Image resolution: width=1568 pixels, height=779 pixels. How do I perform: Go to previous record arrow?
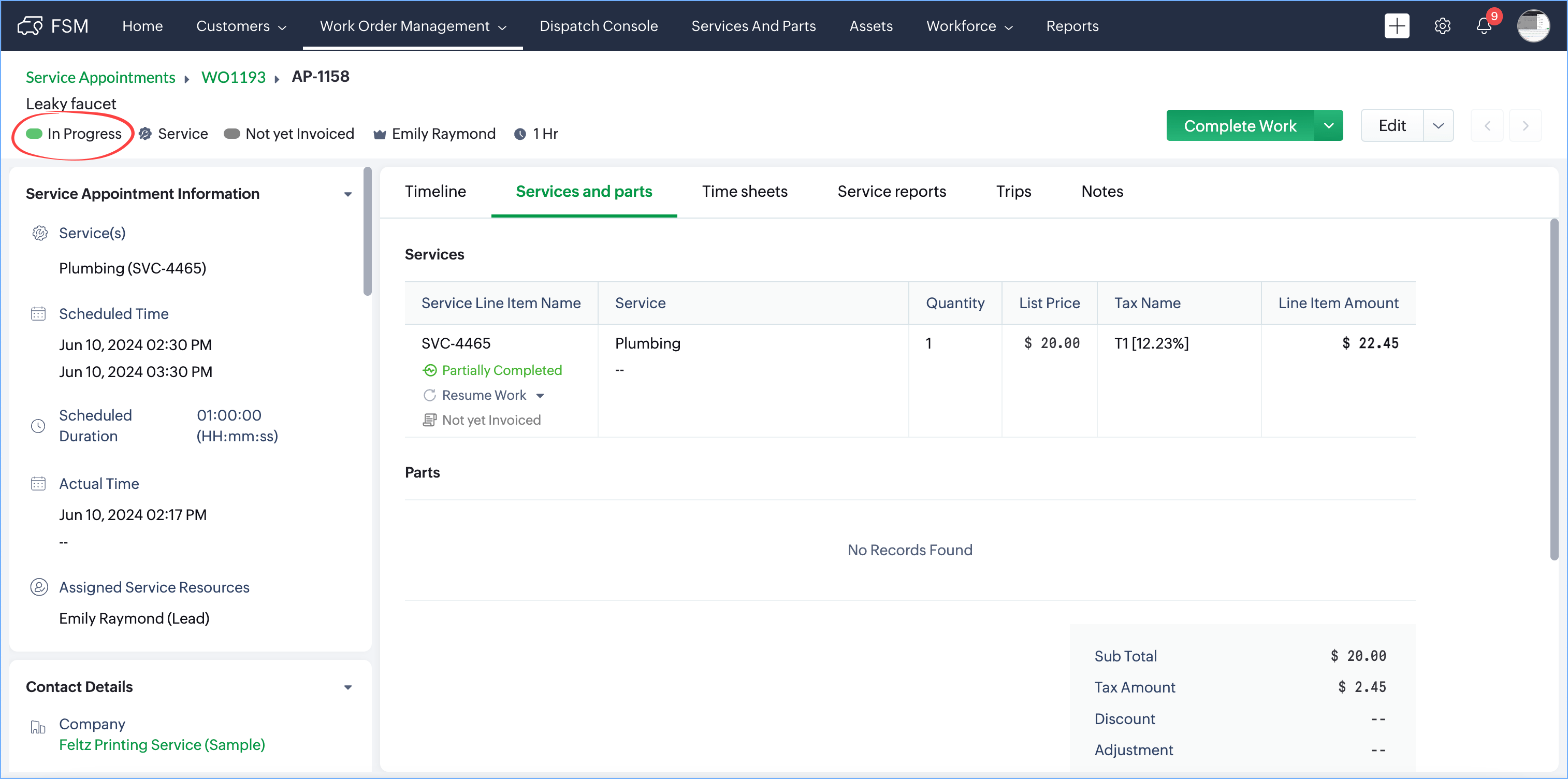point(1487,125)
